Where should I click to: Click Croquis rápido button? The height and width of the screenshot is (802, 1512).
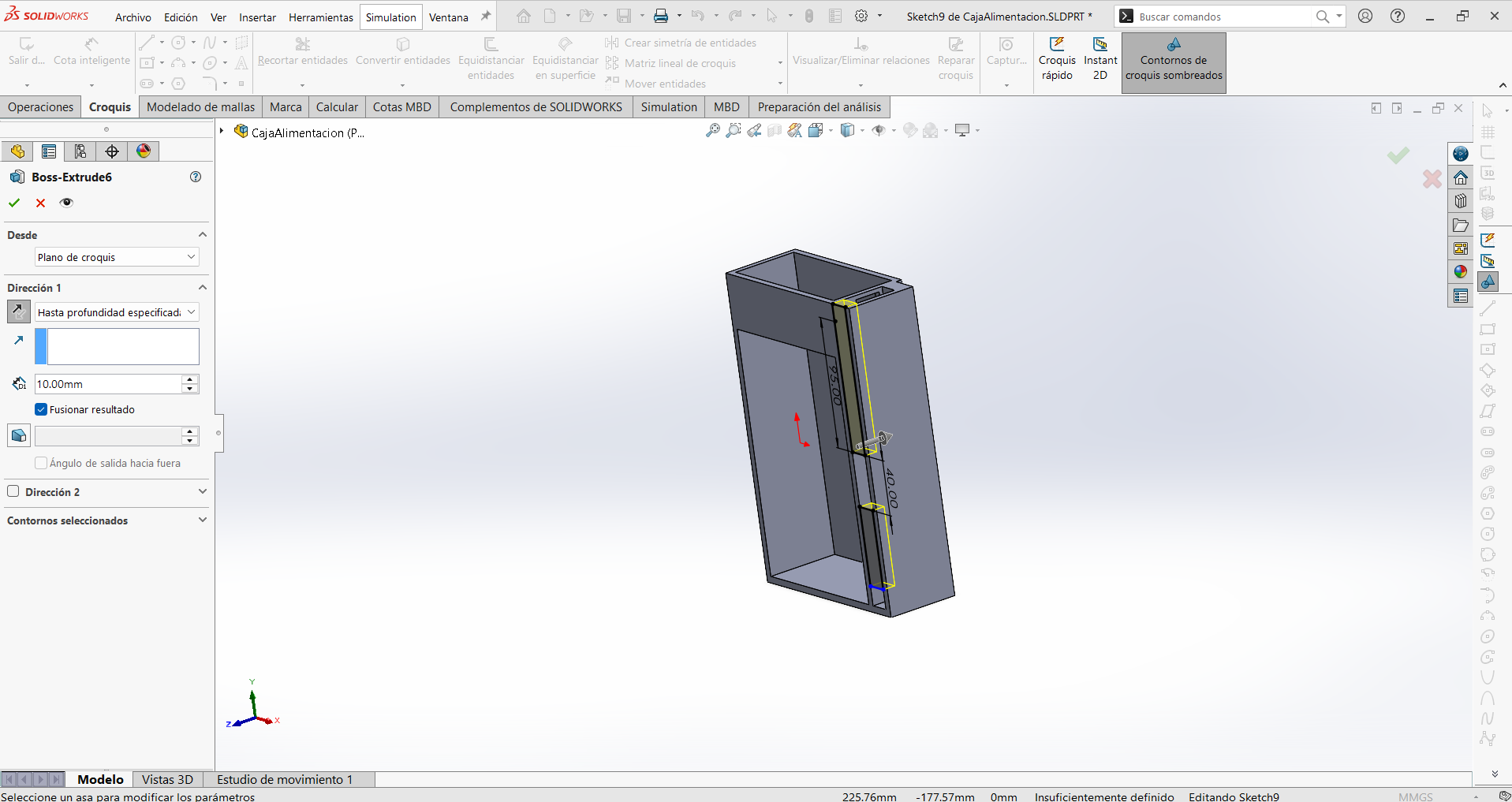point(1057,60)
